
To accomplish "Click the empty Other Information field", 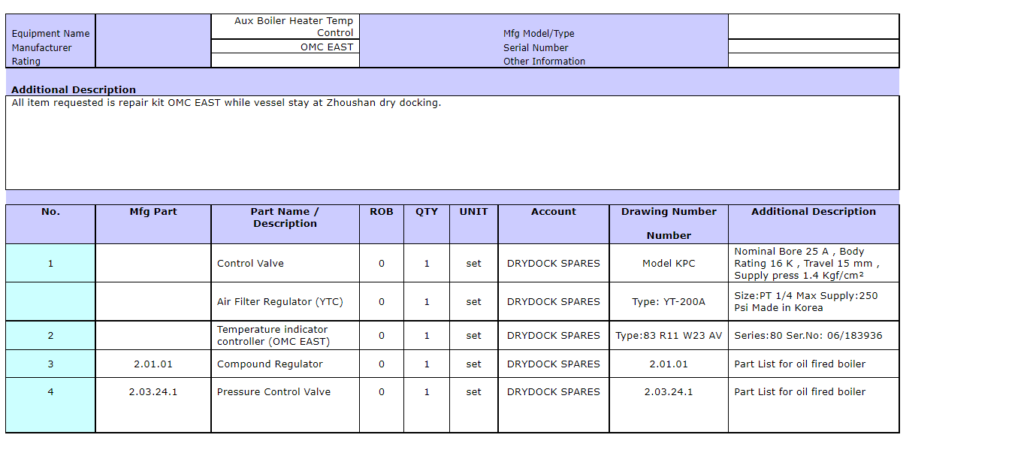I will (x=812, y=60).
